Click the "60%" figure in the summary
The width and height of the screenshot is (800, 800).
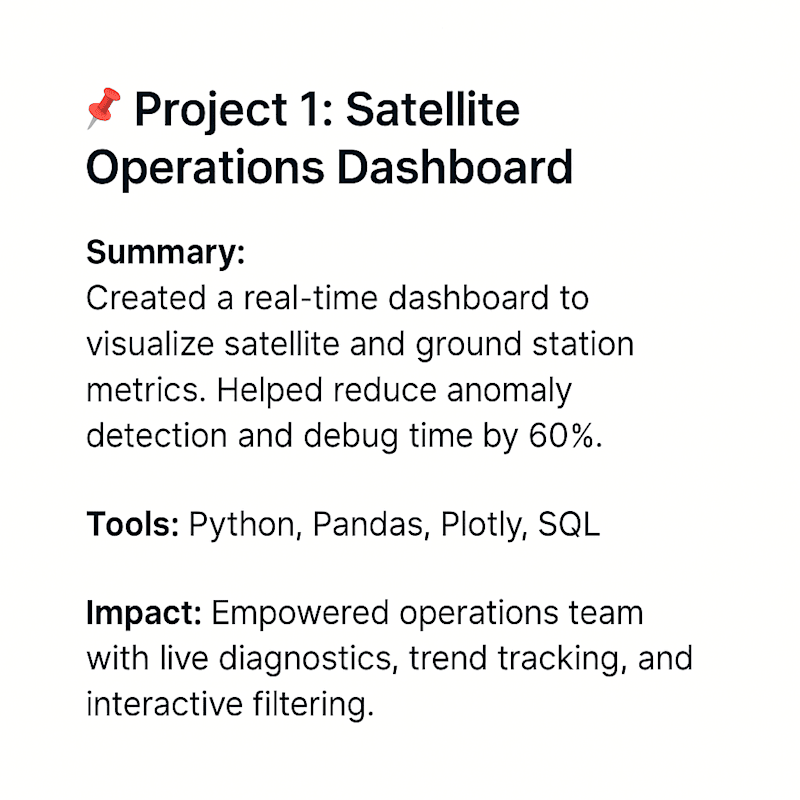pos(562,436)
